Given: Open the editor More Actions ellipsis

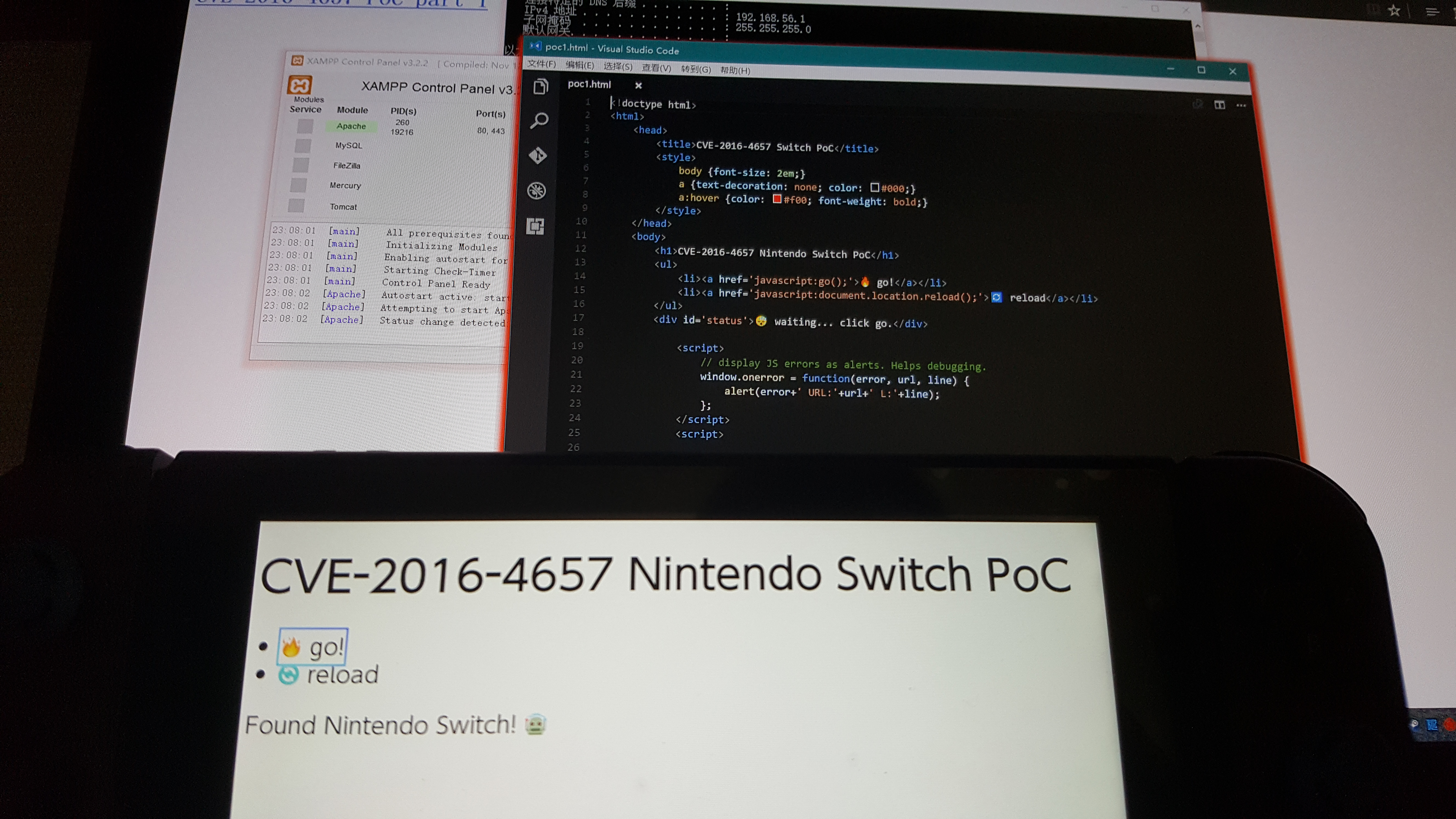Looking at the screenshot, I should click(x=1241, y=106).
